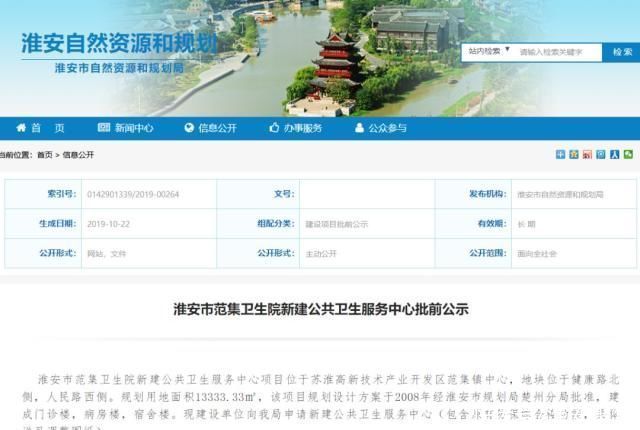Select the 网站、文件 disclosure form value

(107, 254)
